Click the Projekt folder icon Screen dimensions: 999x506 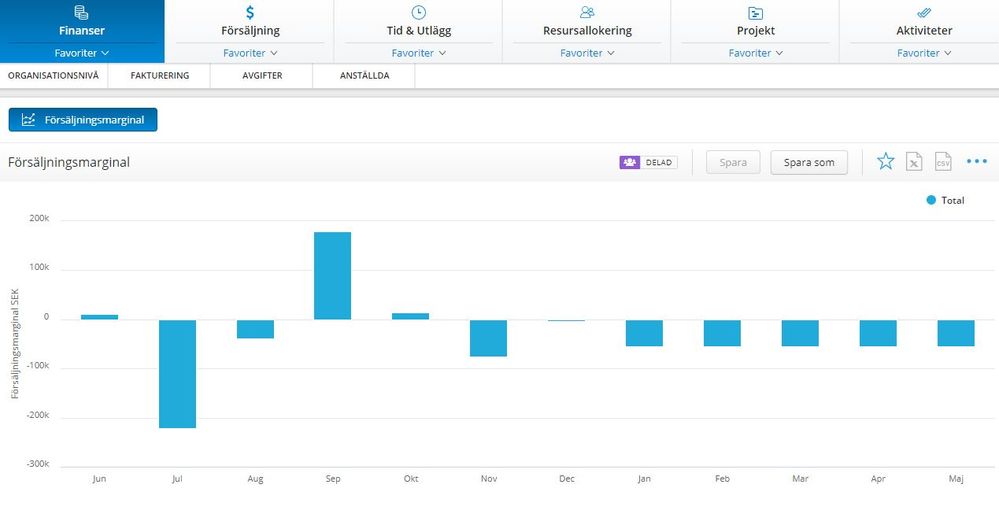[x=755, y=13]
